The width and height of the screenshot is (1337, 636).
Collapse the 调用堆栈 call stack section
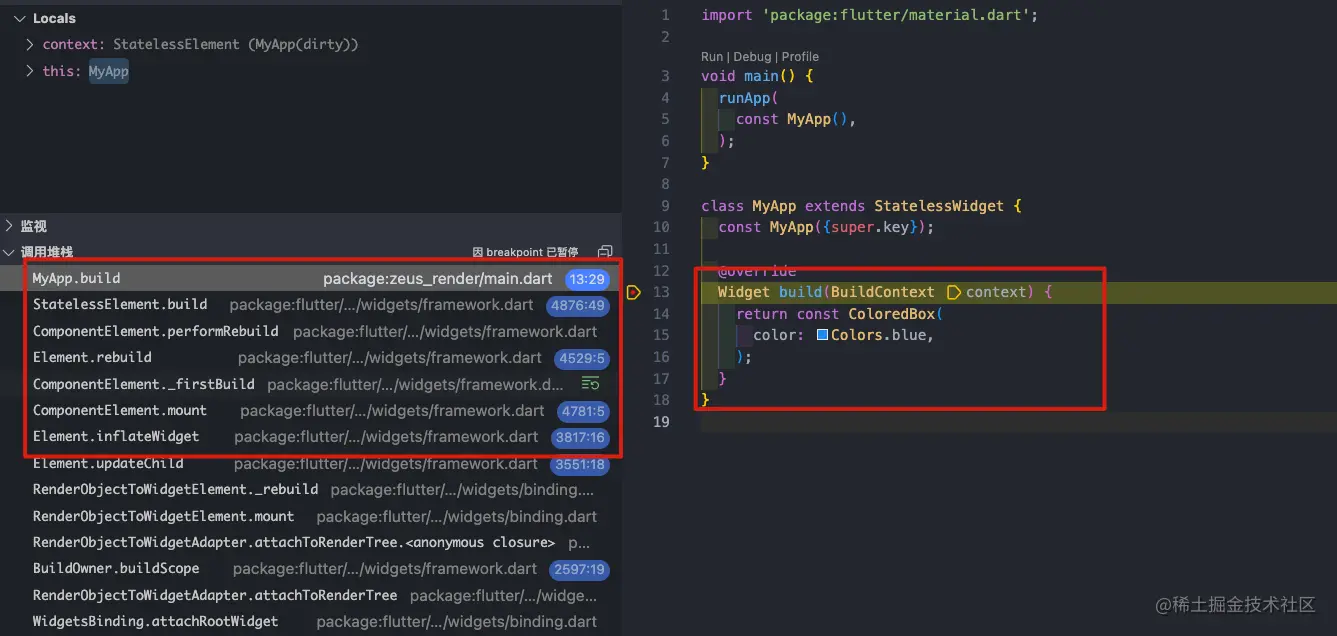coord(9,252)
